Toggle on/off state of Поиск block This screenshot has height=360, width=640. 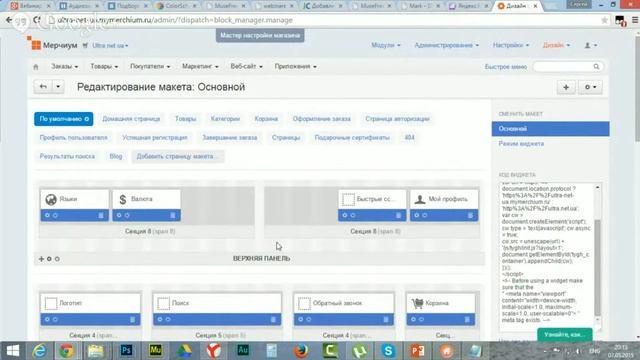click(x=168, y=319)
